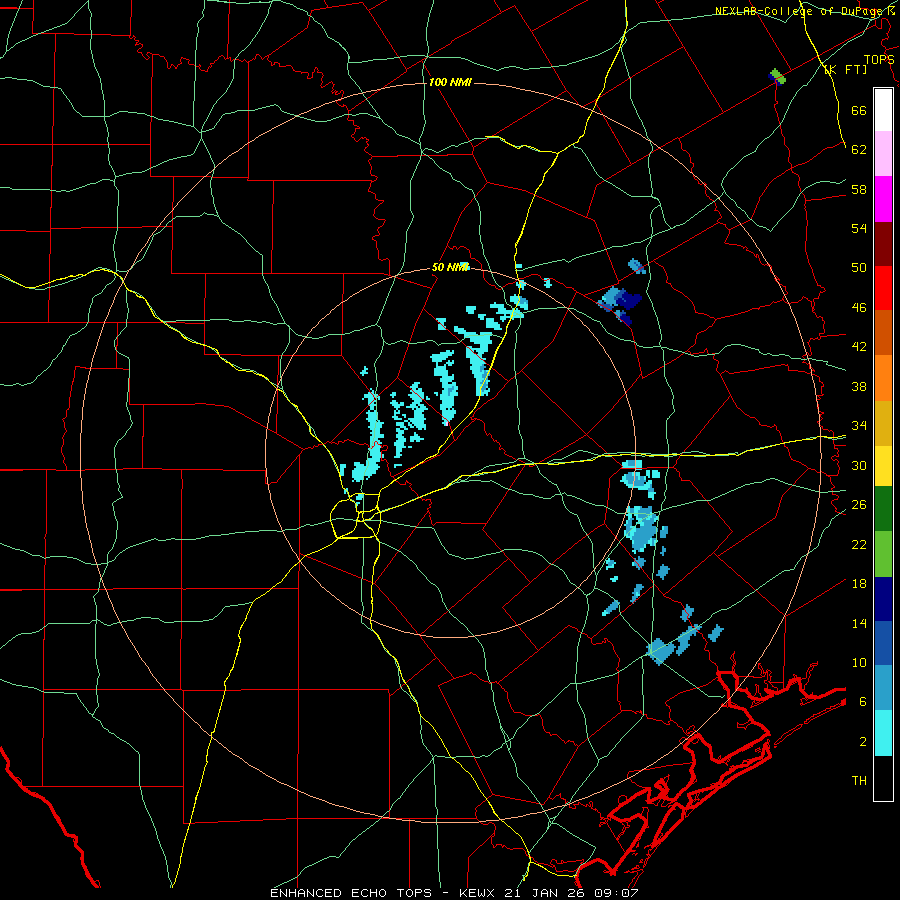This screenshot has width=900, height=900.
Task: Click the light pink legend swatch
Action: pos(883,154)
